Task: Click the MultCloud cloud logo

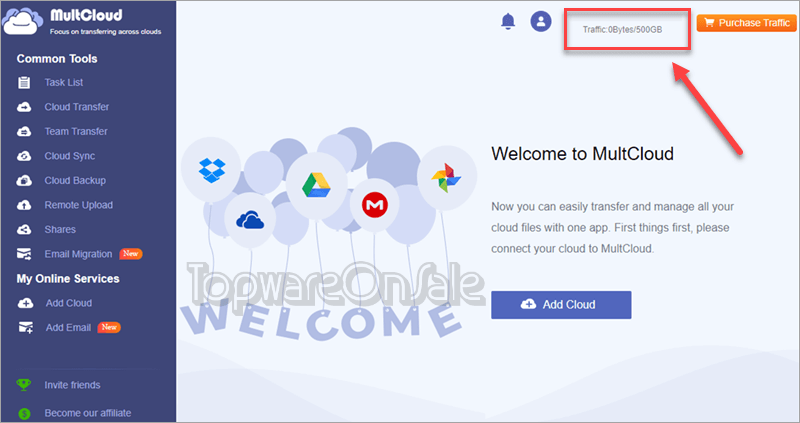Action: (x=22, y=20)
